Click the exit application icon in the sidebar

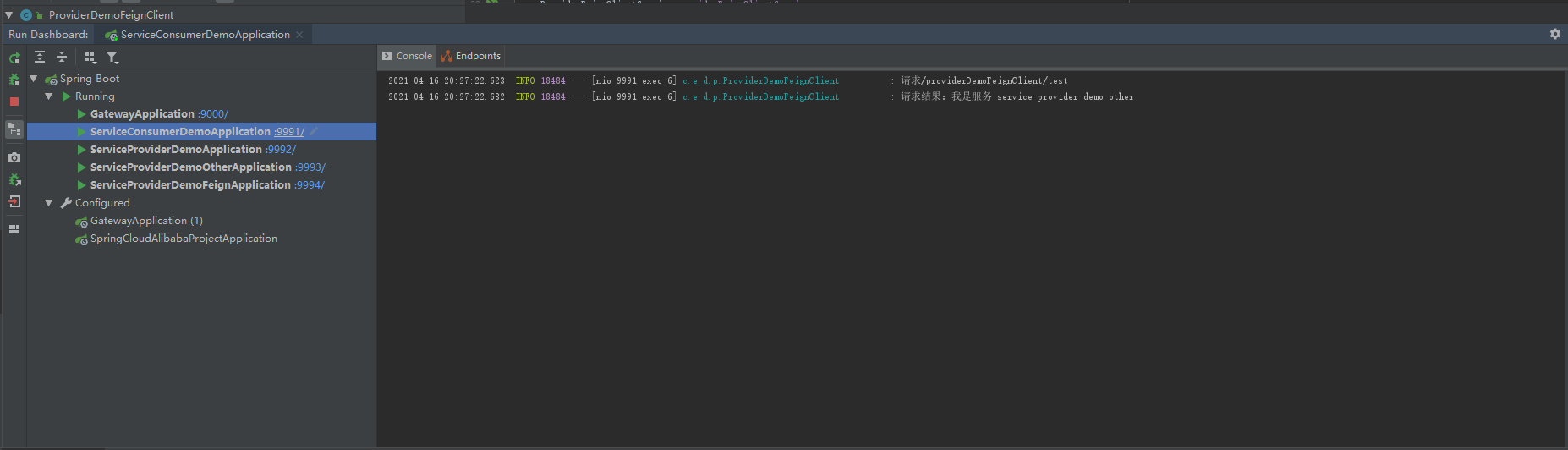click(14, 201)
